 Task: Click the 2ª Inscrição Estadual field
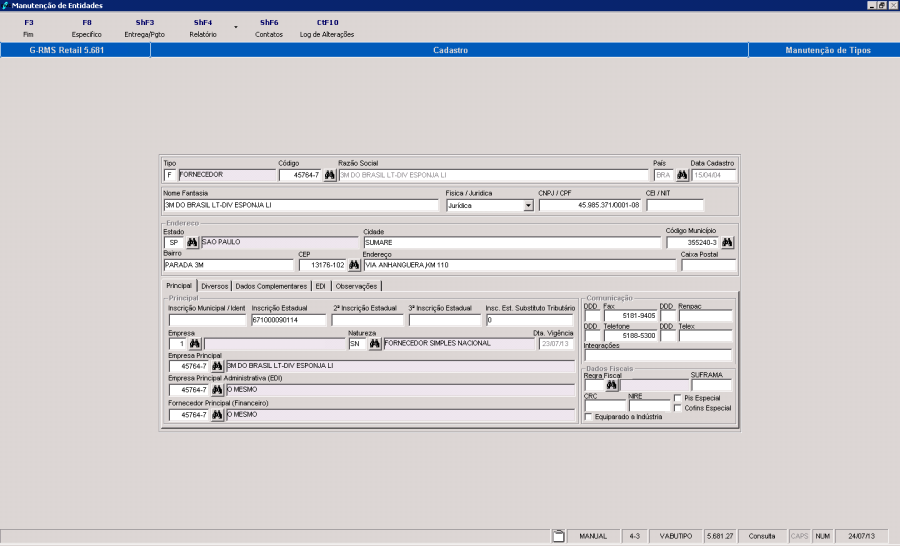tap(367, 320)
